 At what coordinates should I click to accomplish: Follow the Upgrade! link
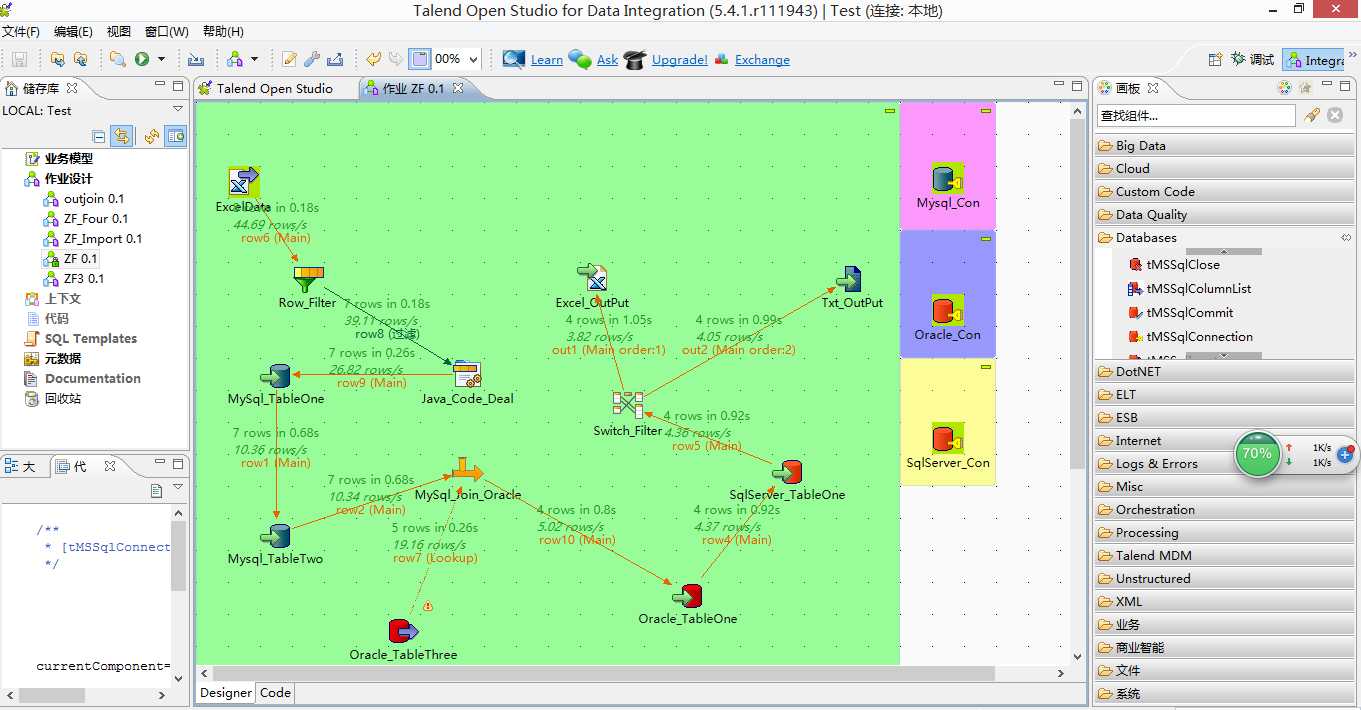(x=679, y=60)
